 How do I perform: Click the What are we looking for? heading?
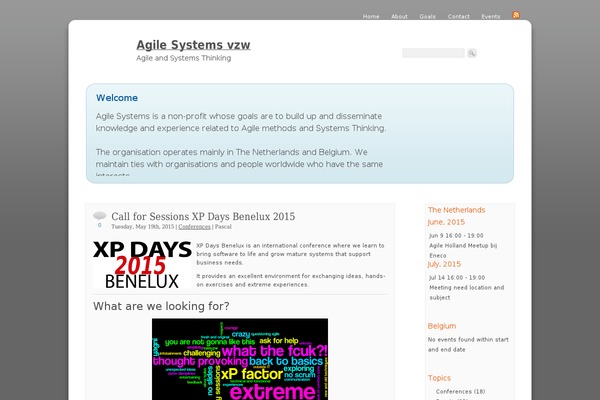click(x=161, y=306)
